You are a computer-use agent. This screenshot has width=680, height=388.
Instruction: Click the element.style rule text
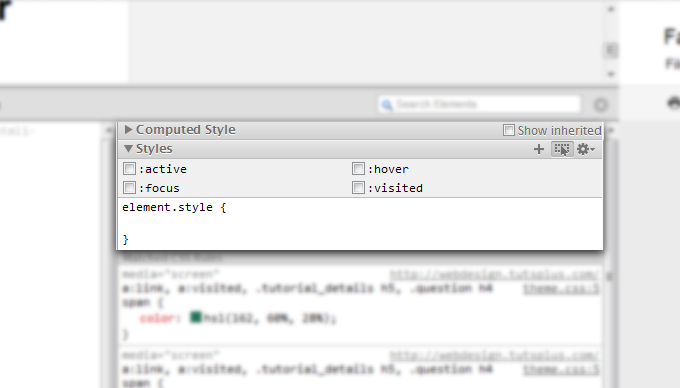click(174, 207)
